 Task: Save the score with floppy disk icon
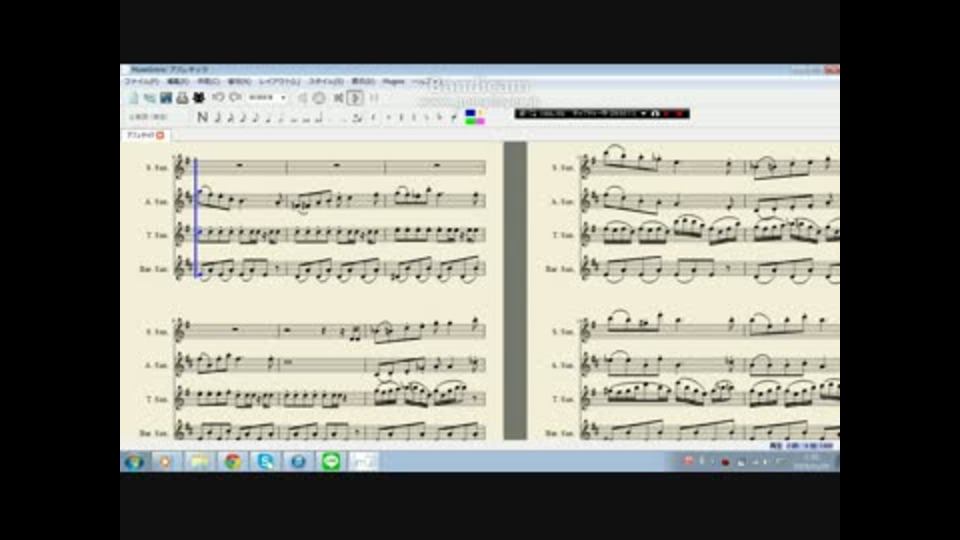point(166,98)
